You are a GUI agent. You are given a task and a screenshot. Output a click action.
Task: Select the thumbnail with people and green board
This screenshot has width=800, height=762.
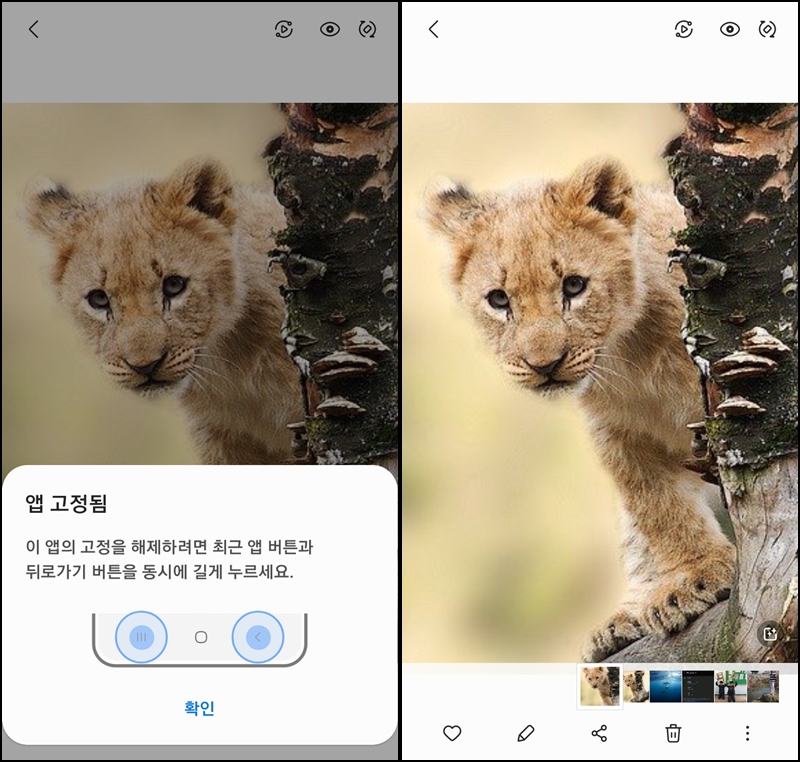[x=731, y=687]
